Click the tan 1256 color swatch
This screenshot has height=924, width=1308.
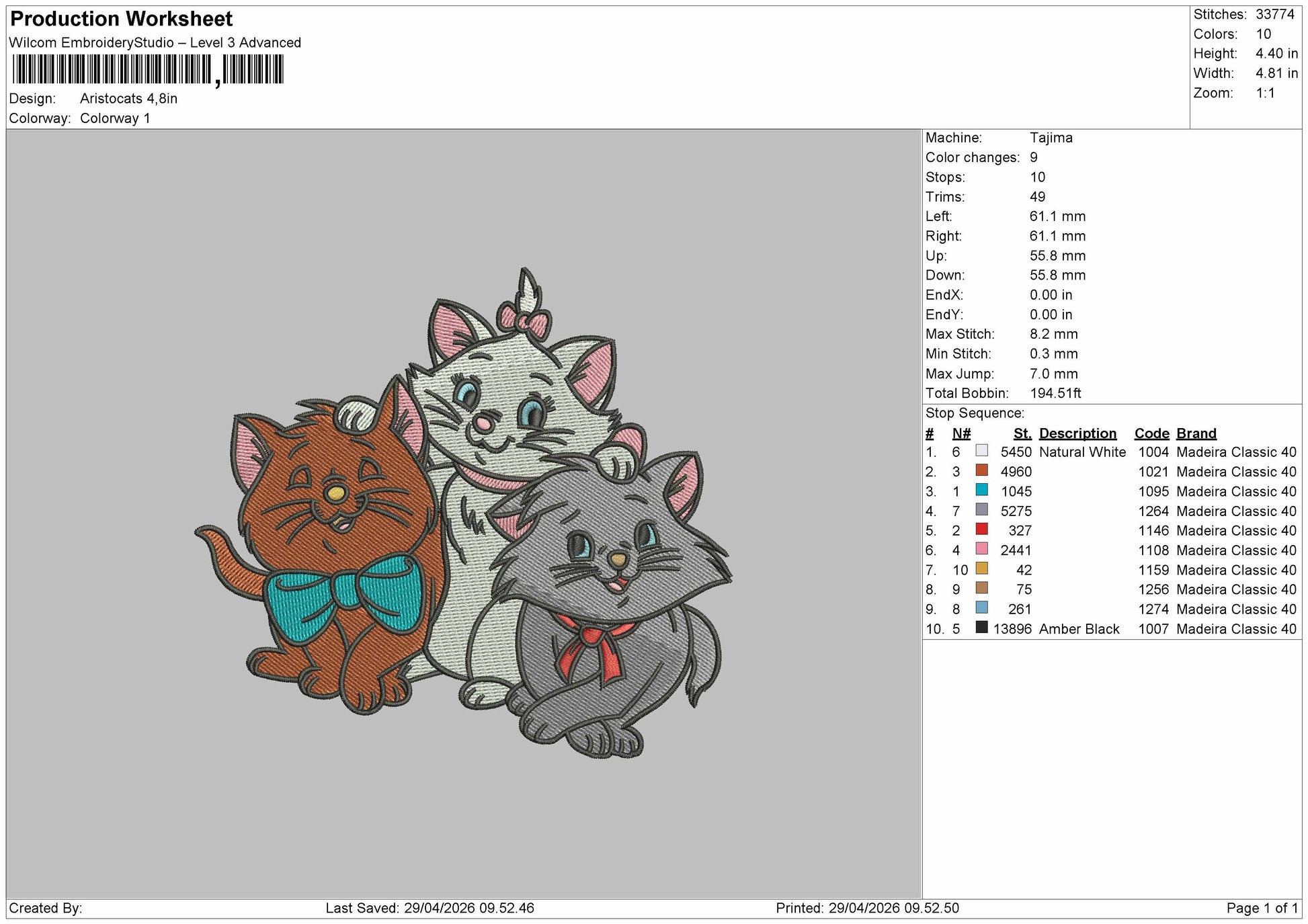coord(981,588)
